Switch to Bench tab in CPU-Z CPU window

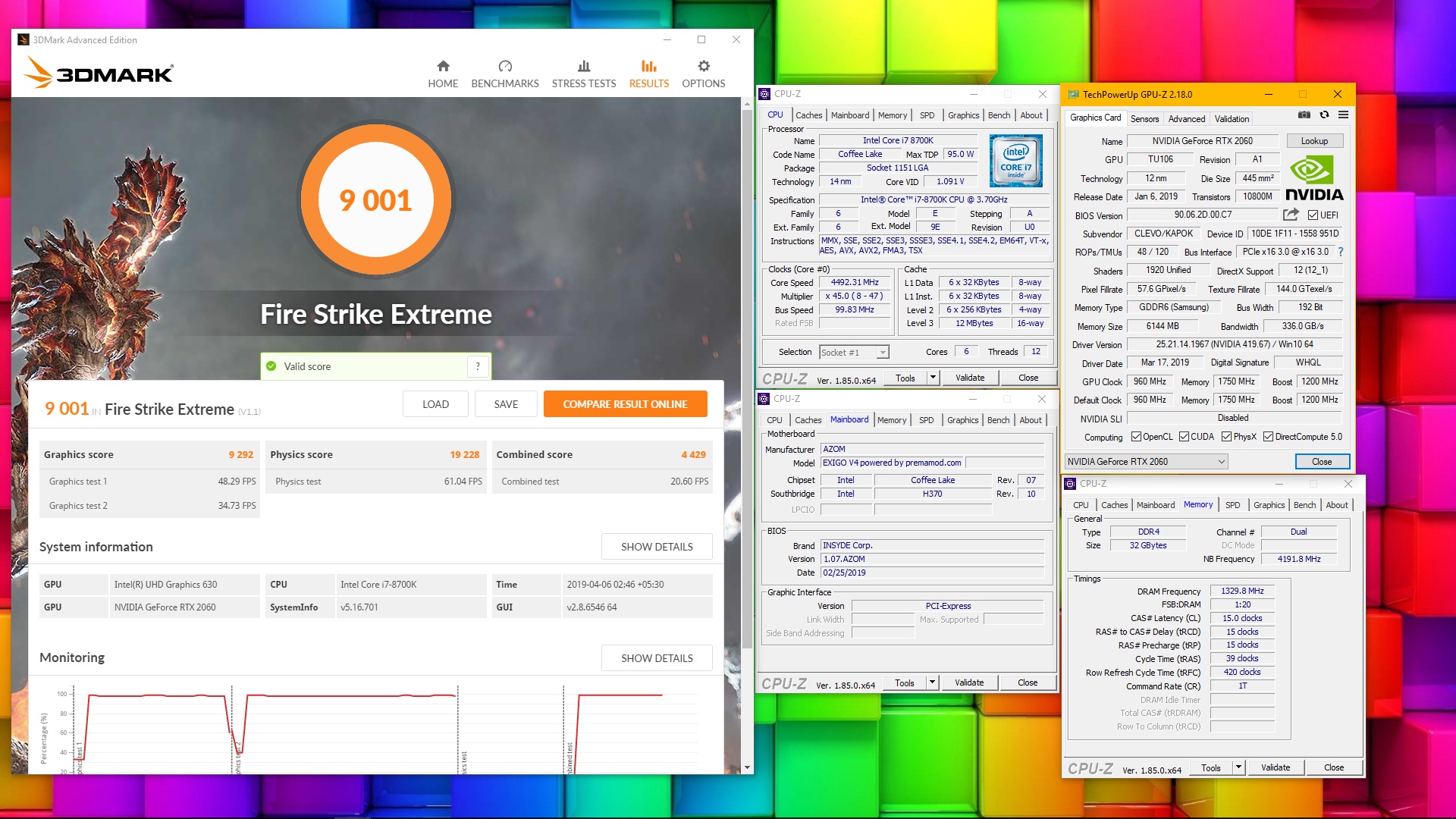(999, 115)
